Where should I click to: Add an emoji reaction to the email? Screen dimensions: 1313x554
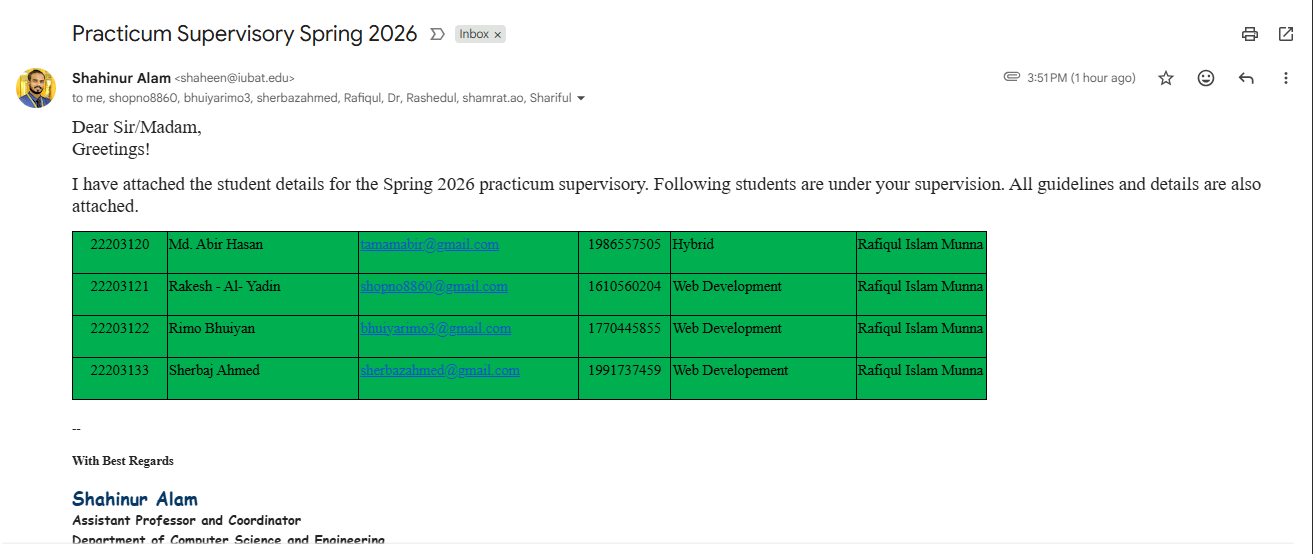tap(1206, 78)
